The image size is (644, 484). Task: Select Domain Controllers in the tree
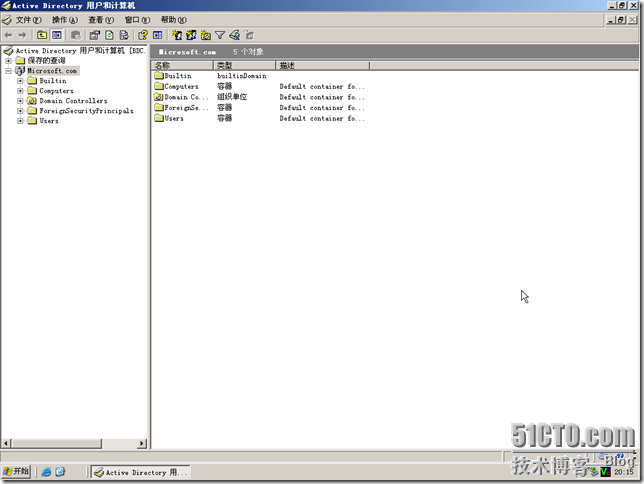73,101
